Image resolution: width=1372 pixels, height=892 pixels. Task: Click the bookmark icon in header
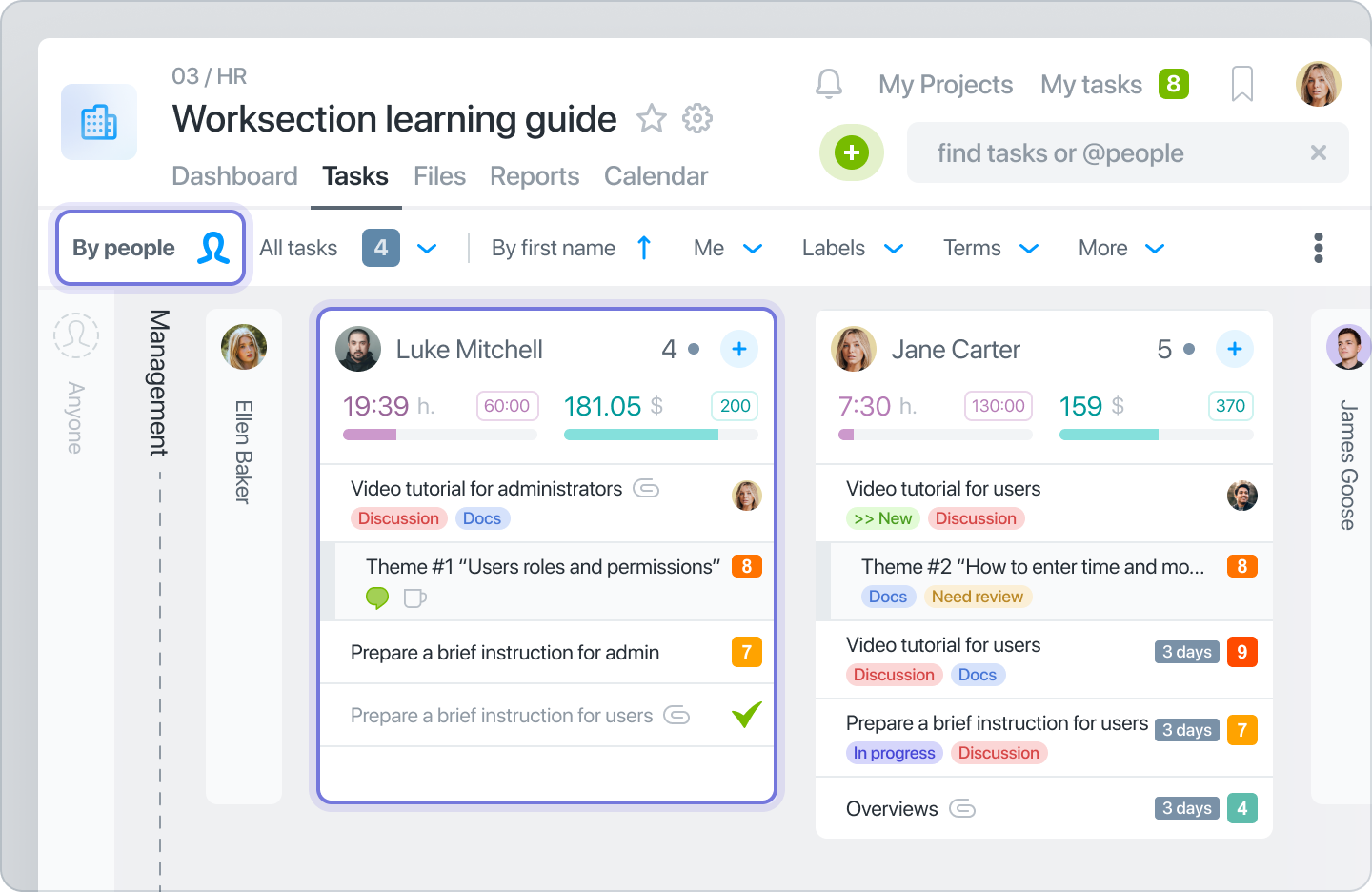click(x=1241, y=85)
